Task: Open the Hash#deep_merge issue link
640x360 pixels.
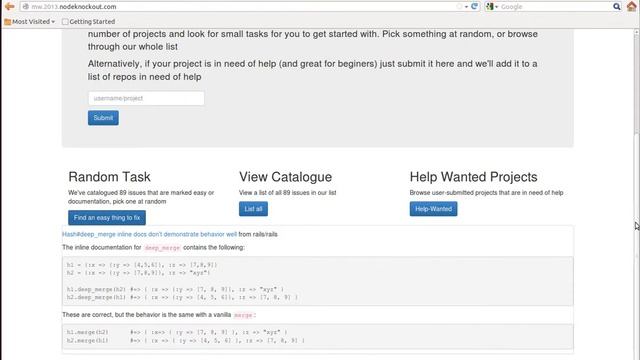Action: point(149,234)
